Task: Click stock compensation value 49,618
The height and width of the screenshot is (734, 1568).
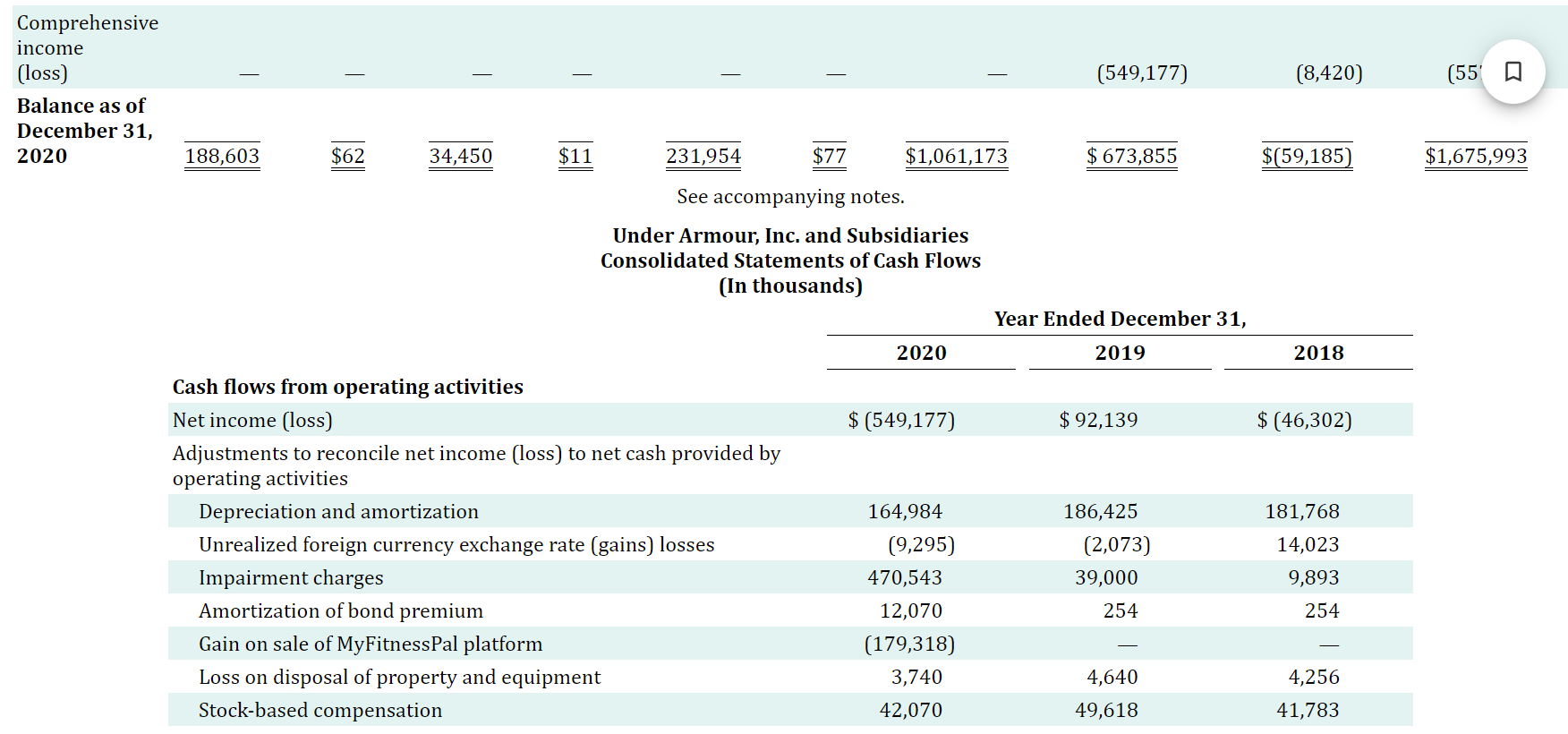Action: pos(1106,710)
